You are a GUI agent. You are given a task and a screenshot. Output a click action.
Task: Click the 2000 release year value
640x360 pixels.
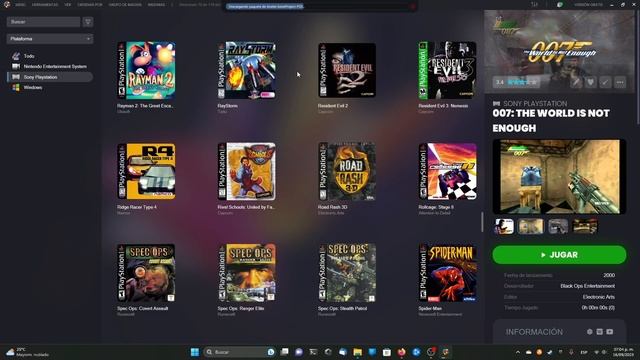[609, 276]
